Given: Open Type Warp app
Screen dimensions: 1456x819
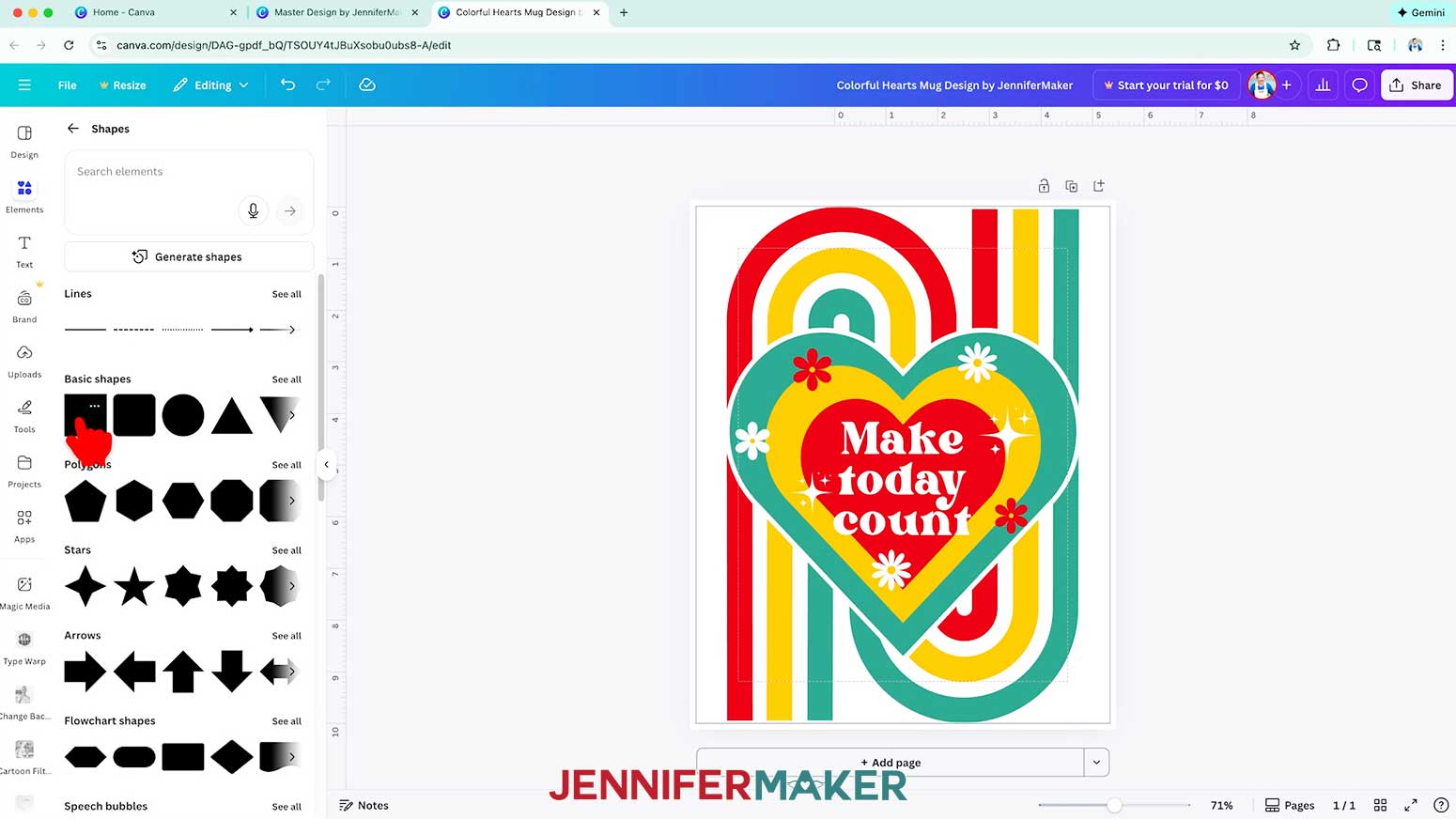Looking at the screenshot, I should click(24, 648).
